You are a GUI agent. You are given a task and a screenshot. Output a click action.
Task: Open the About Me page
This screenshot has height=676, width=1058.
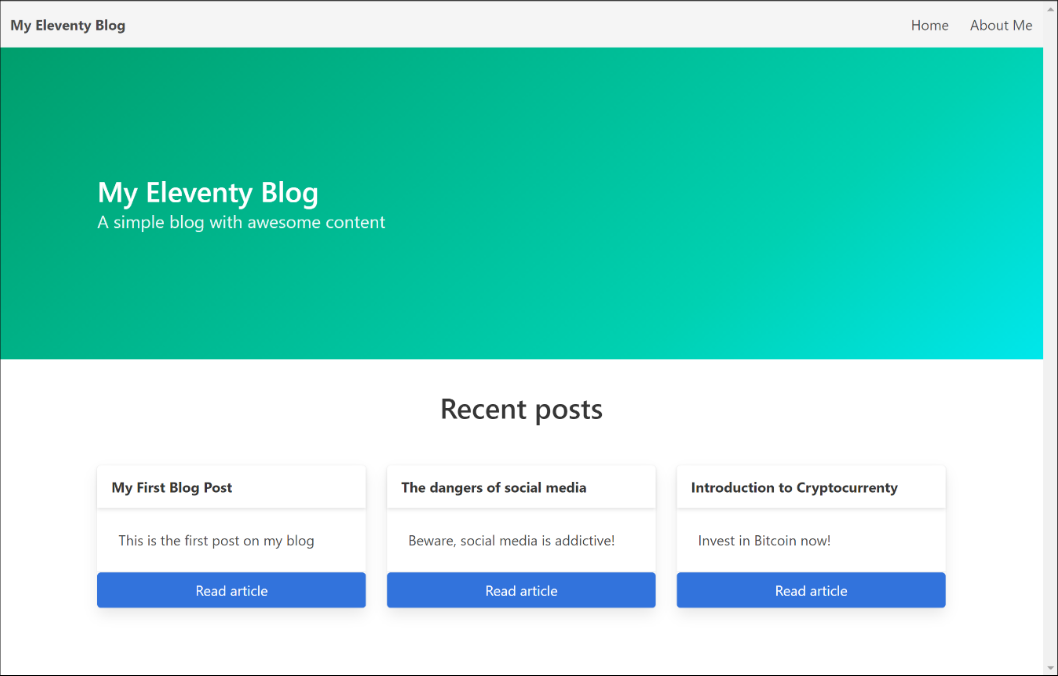pyautogui.click(x=1001, y=25)
